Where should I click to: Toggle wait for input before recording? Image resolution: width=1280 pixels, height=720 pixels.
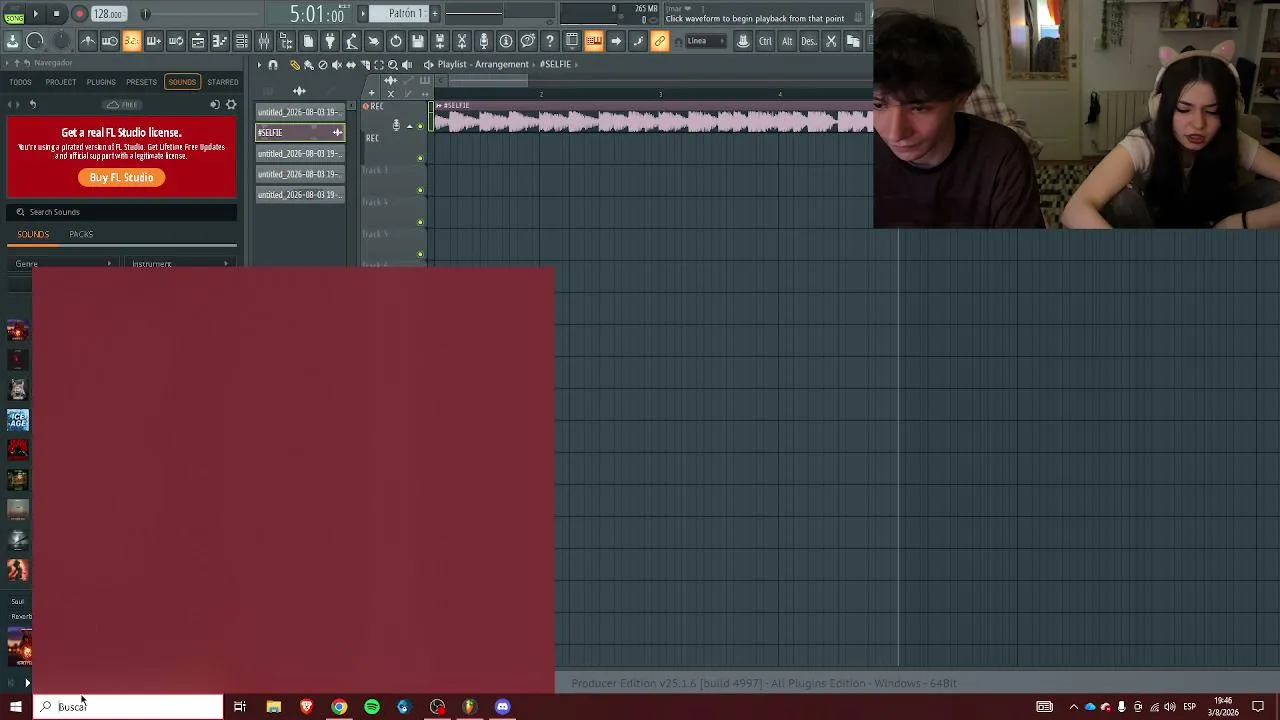point(110,41)
